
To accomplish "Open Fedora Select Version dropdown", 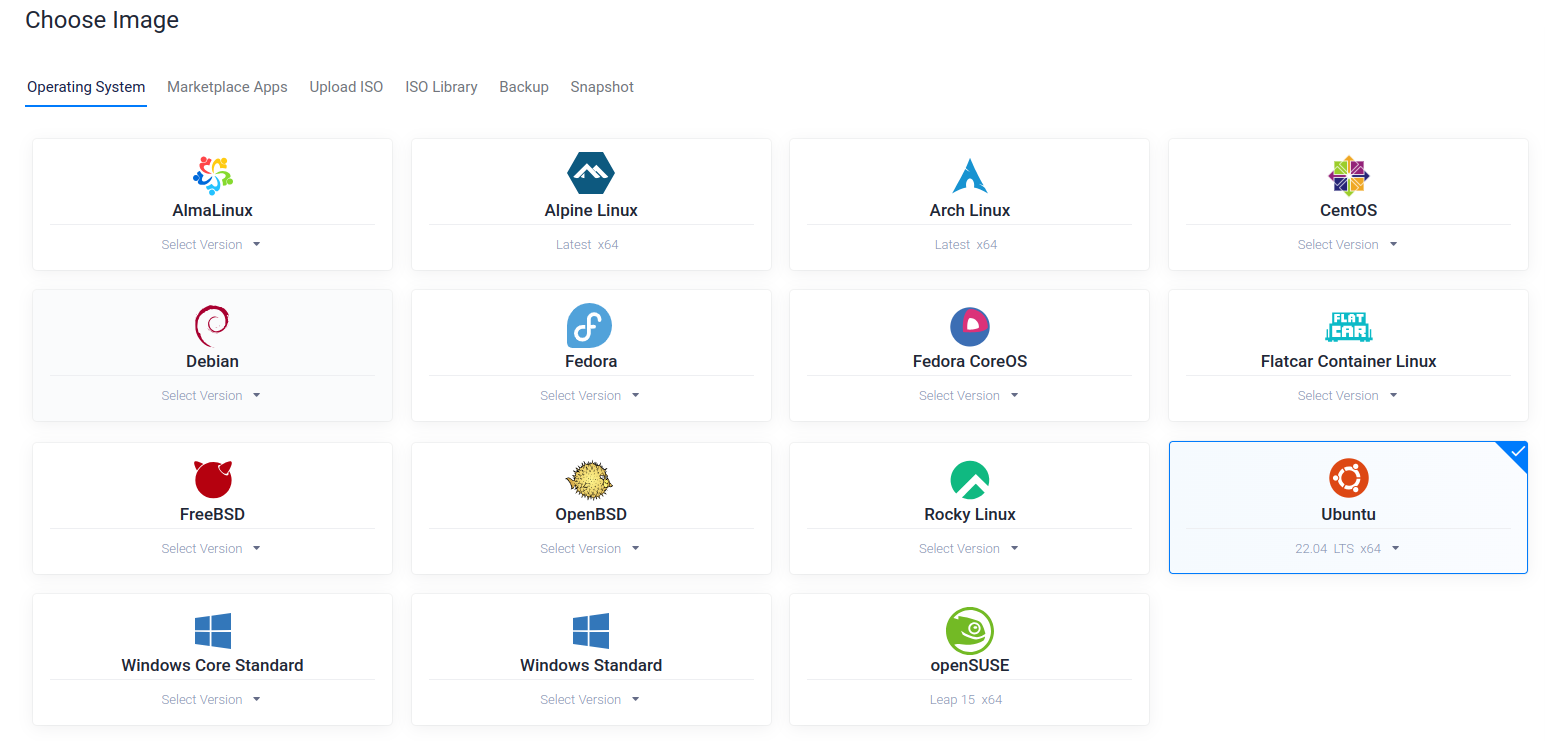I will [x=590, y=395].
